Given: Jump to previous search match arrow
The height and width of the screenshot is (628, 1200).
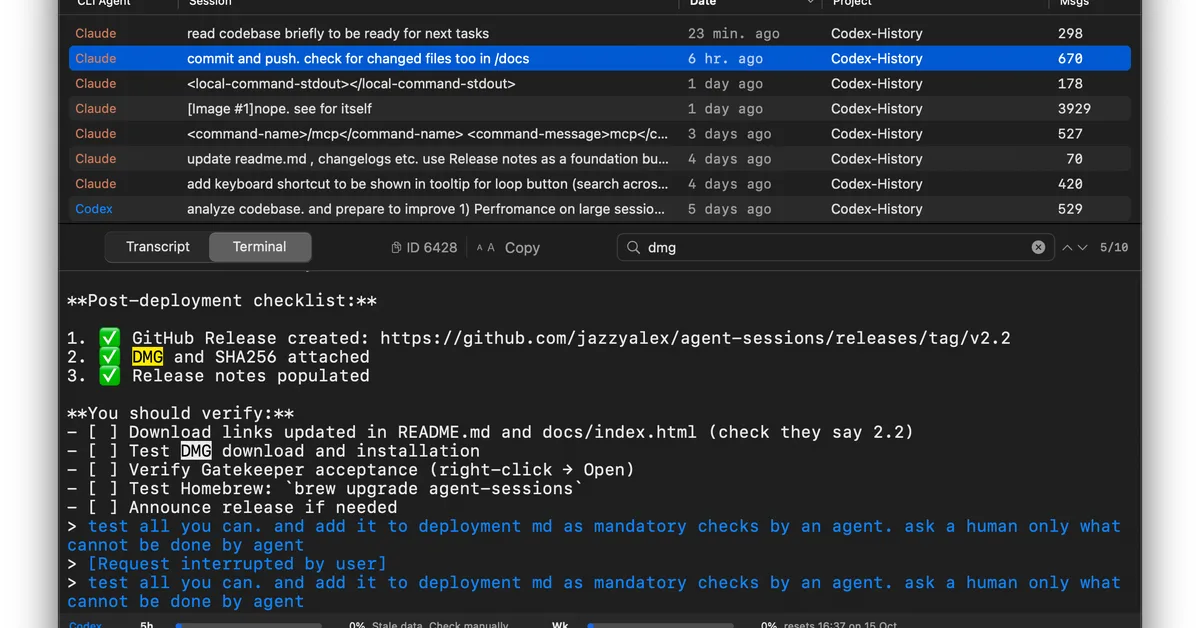Looking at the screenshot, I should 1067,248.
